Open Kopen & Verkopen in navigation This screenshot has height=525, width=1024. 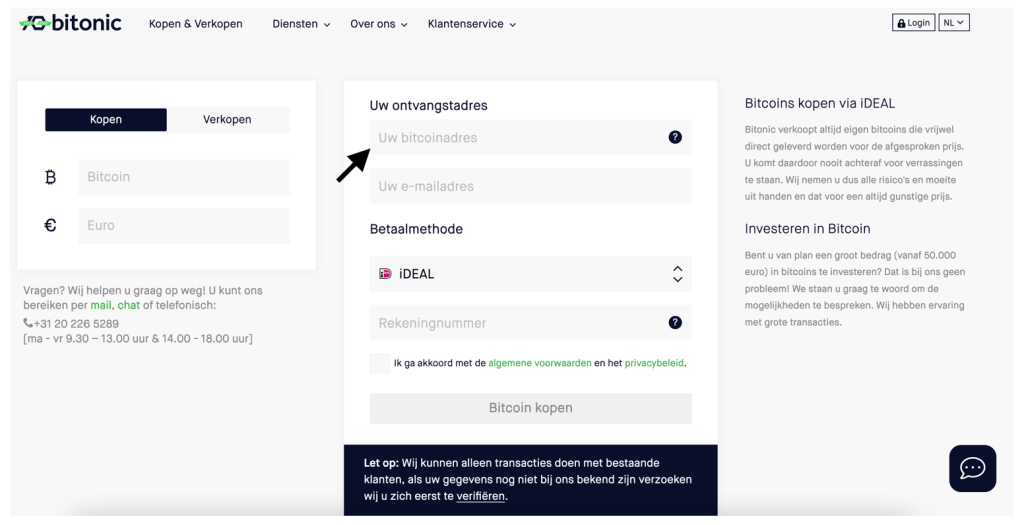[196, 24]
